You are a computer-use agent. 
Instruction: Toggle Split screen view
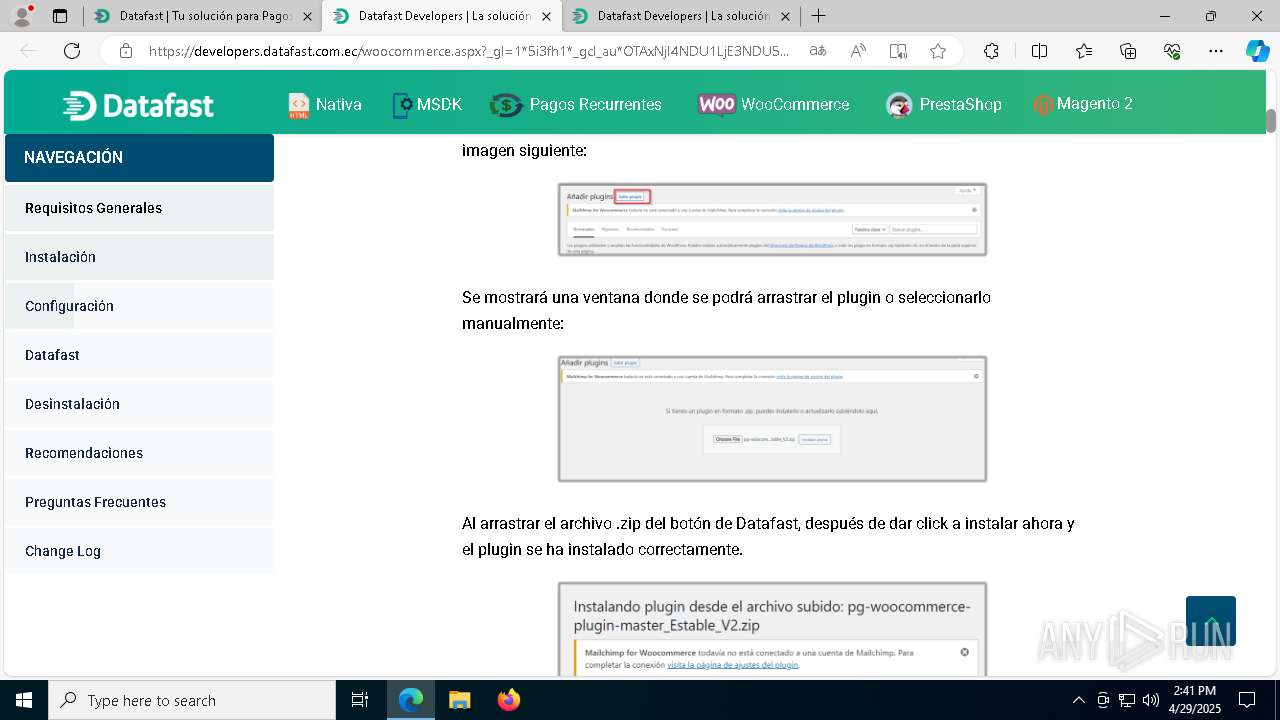click(1039, 51)
